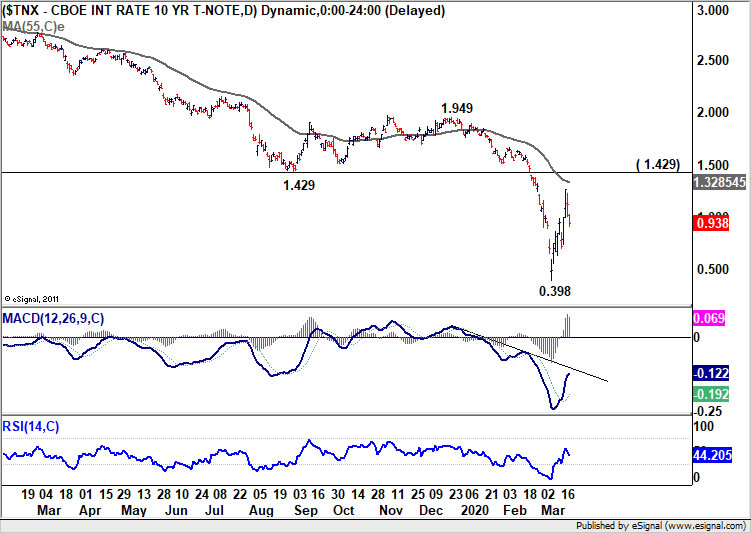The image size is (751, 533).
Task: Click the Sep month label on the time axis
Action: (x=306, y=510)
